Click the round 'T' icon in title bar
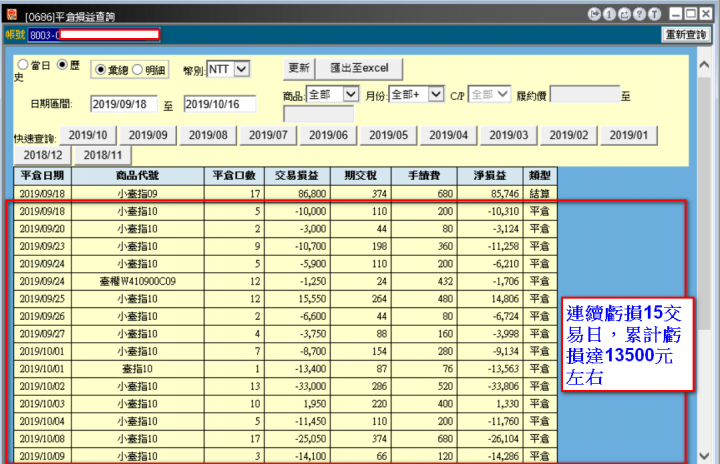This screenshot has width=720, height=464. (654, 15)
